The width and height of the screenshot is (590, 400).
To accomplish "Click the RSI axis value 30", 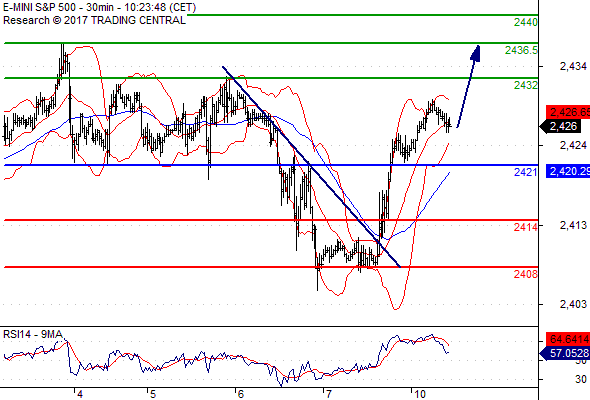I will point(581,379).
